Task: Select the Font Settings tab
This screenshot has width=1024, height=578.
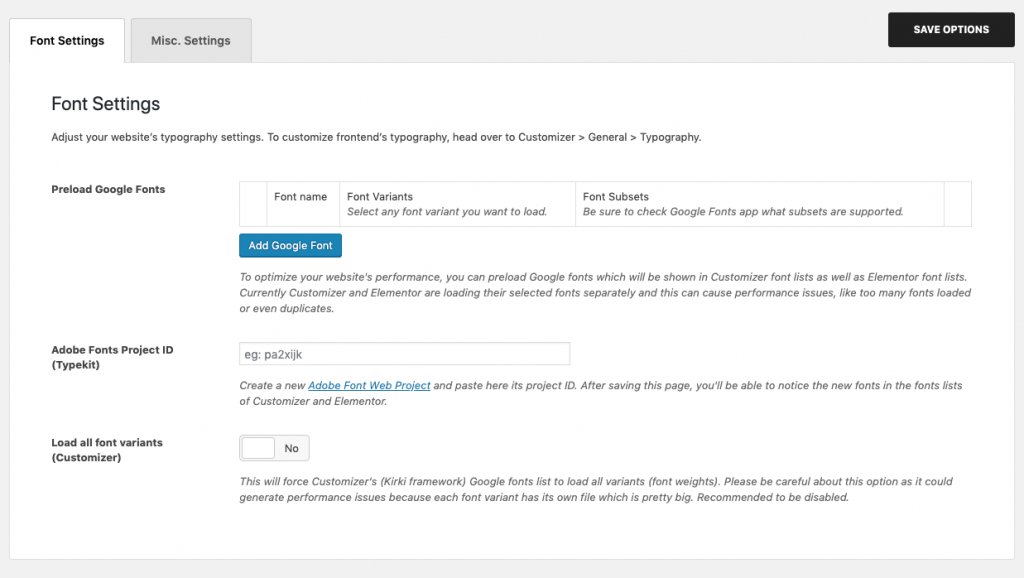Action: (x=67, y=41)
